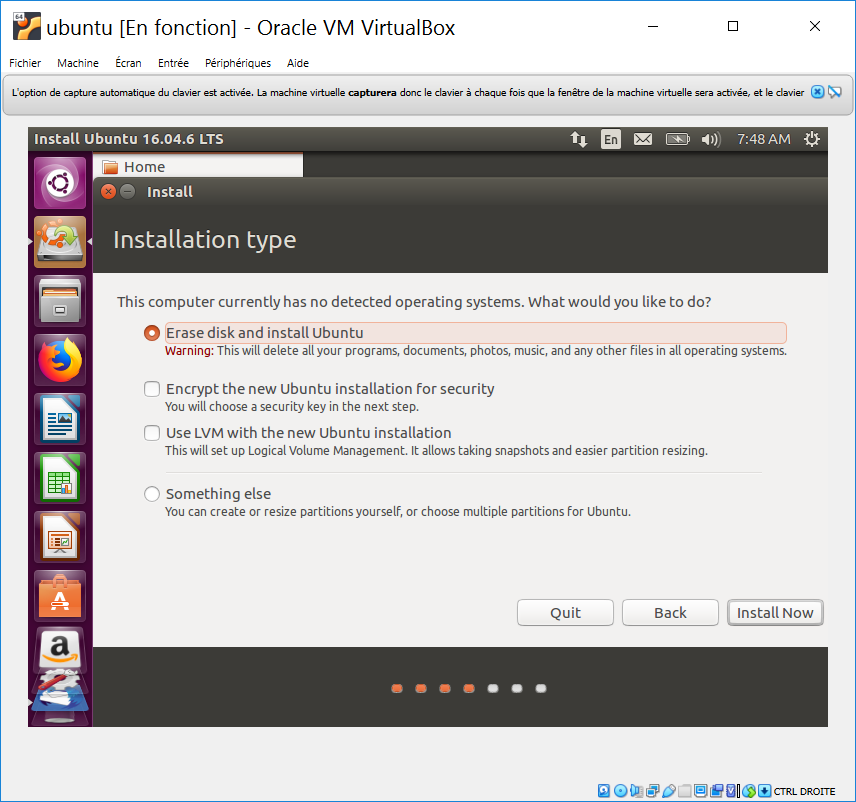
Task: Click the Install Now button
Action: point(775,613)
